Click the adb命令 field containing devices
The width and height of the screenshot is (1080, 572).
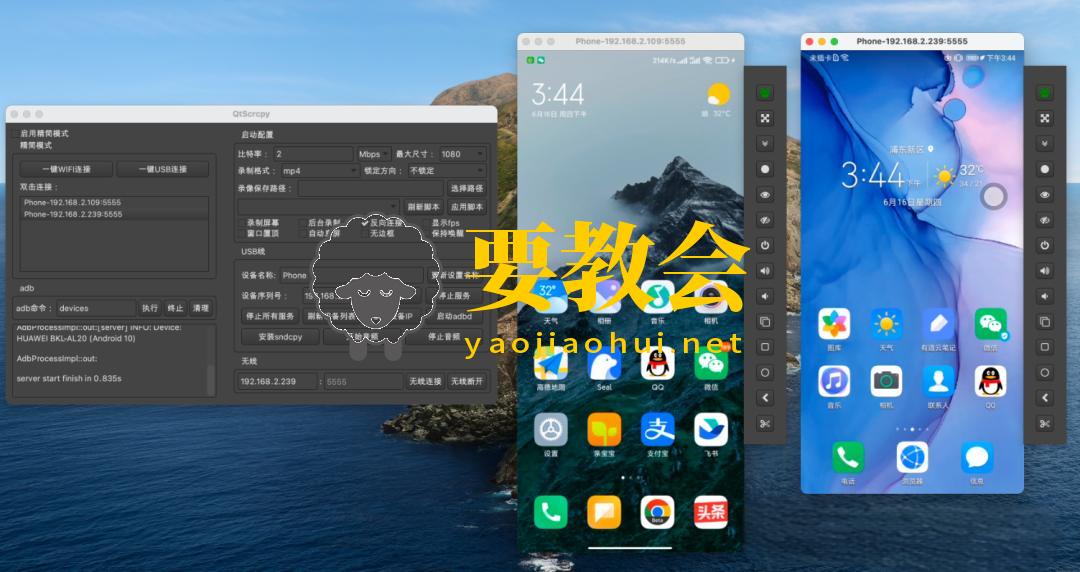[96, 309]
